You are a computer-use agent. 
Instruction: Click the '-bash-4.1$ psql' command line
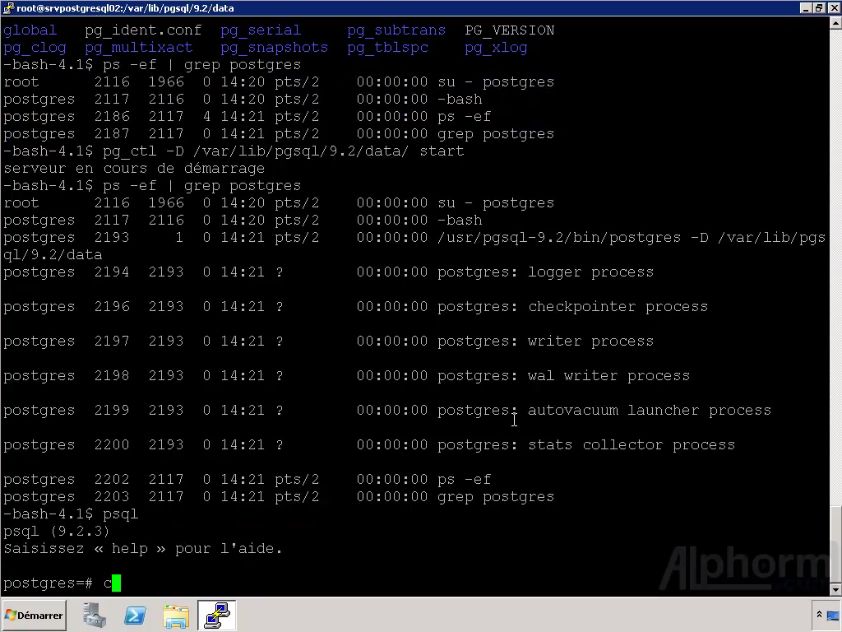71,514
